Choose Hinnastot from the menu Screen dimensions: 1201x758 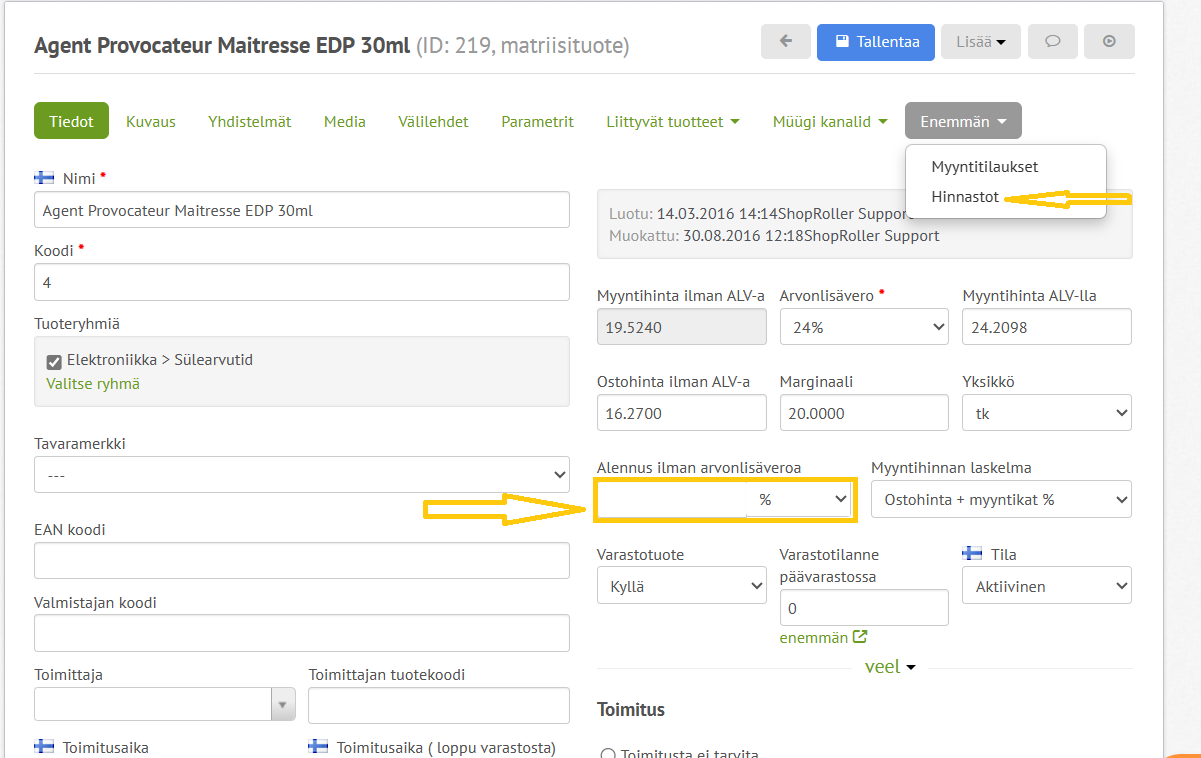click(965, 197)
